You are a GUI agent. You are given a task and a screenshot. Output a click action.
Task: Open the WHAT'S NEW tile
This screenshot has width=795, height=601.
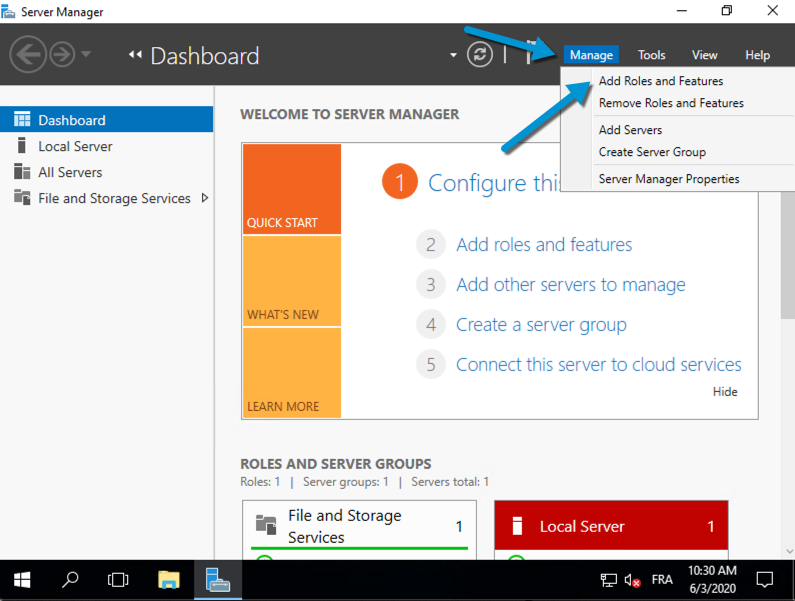click(x=292, y=281)
